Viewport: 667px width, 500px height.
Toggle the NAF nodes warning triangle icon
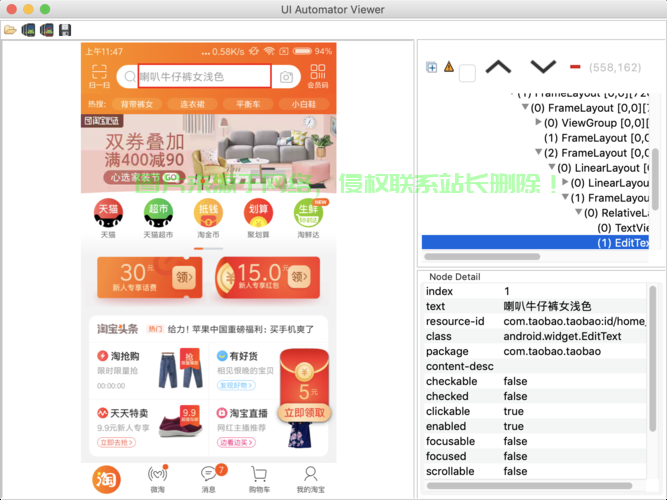tap(449, 66)
